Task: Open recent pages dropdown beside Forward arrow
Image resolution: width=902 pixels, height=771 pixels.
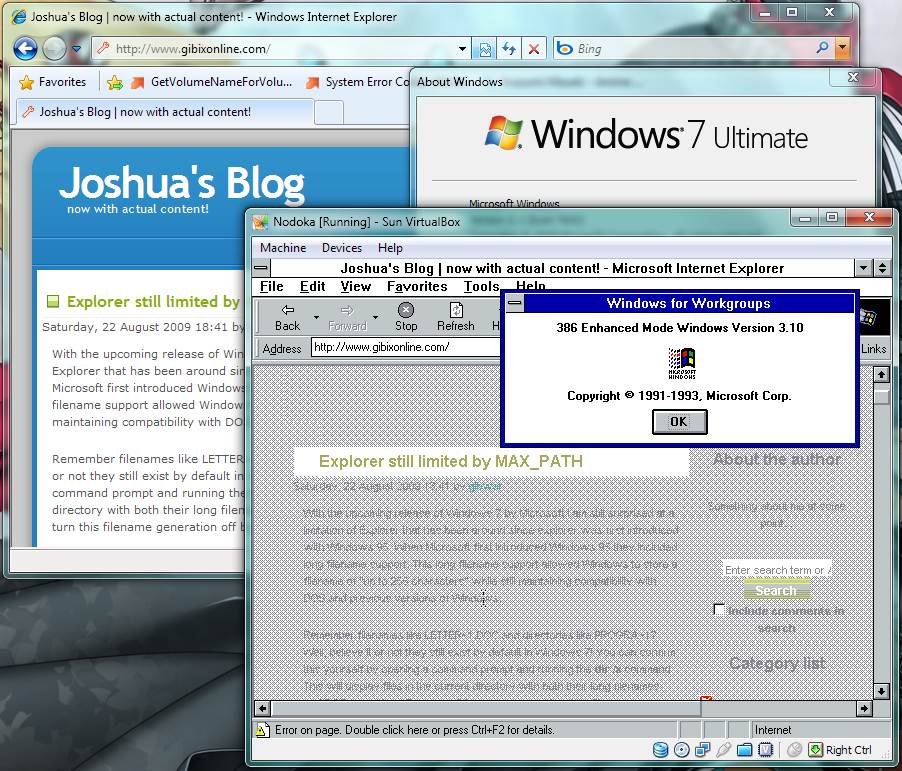Action: coord(77,49)
